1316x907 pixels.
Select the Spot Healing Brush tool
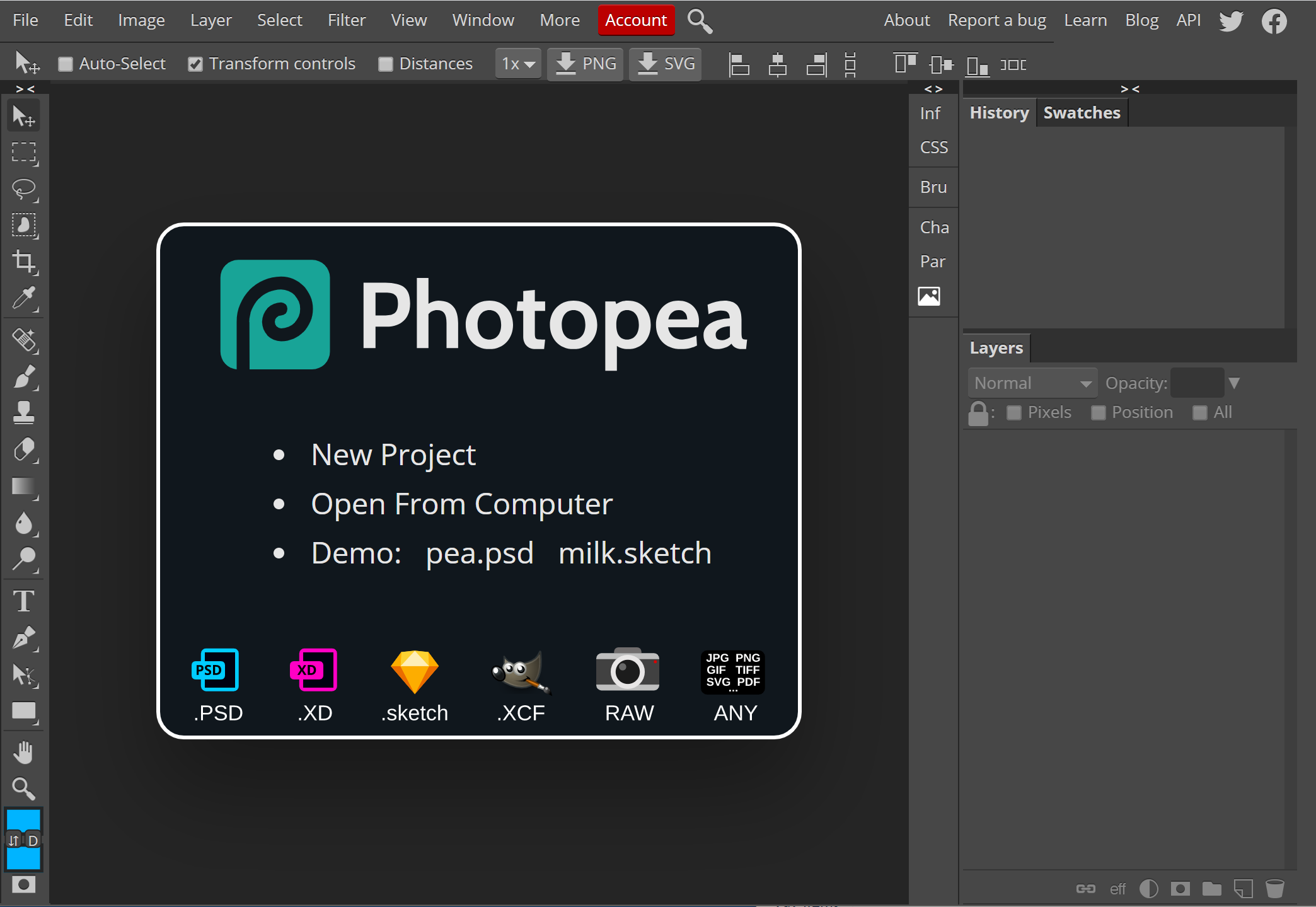click(24, 340)
